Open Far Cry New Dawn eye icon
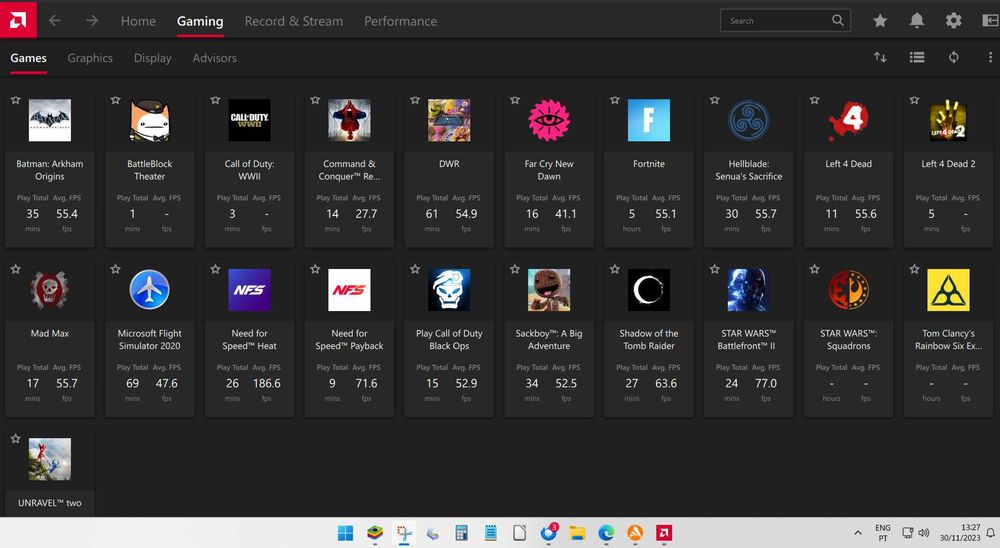 tap(549, 120)
